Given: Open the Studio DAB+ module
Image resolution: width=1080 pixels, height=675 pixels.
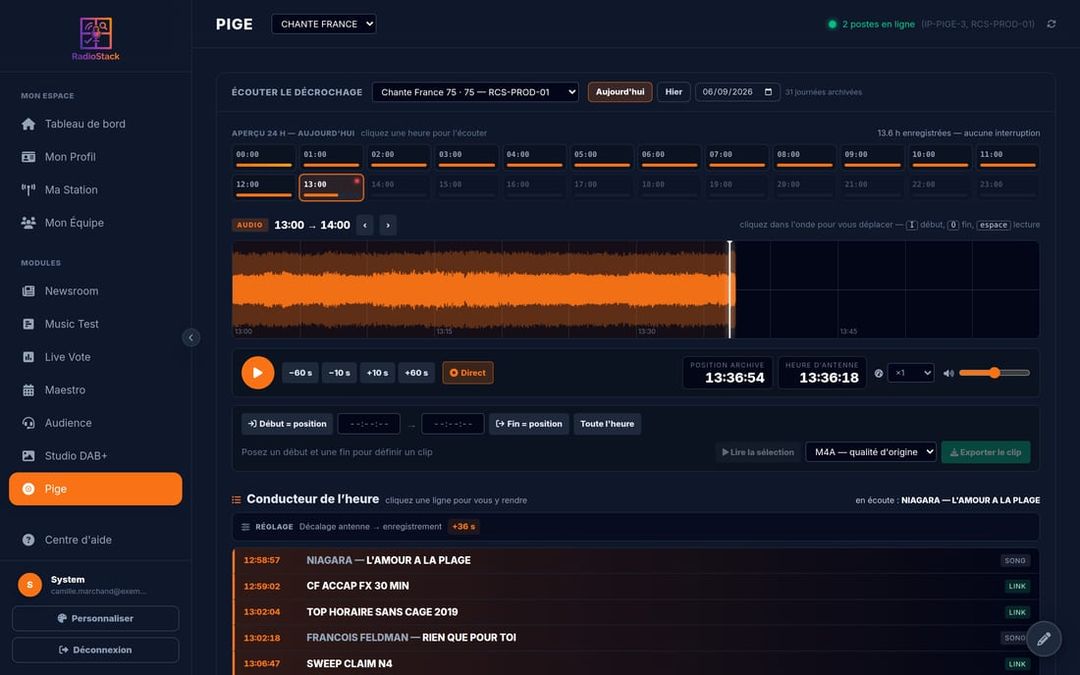Looking at the screenshot, I should pos(96,456).
